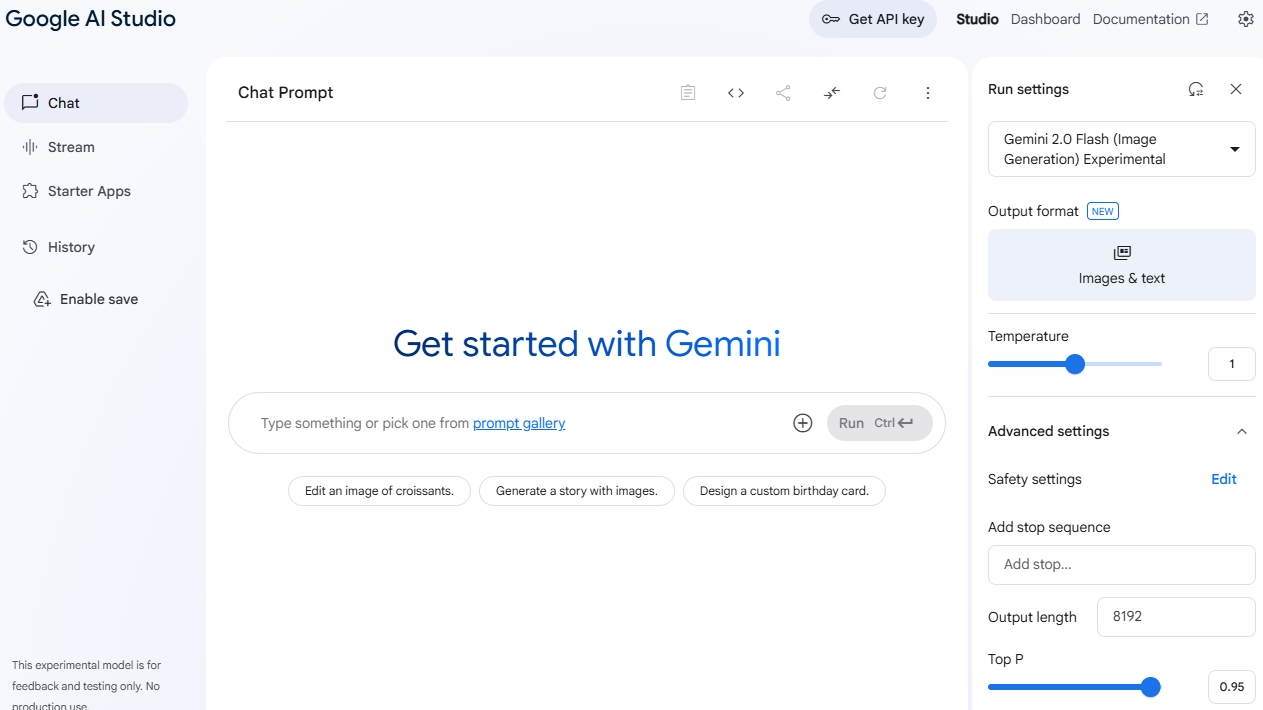Close the Run settings panel
Viewport: 1263px width, 710px height.
(1236, 89)
